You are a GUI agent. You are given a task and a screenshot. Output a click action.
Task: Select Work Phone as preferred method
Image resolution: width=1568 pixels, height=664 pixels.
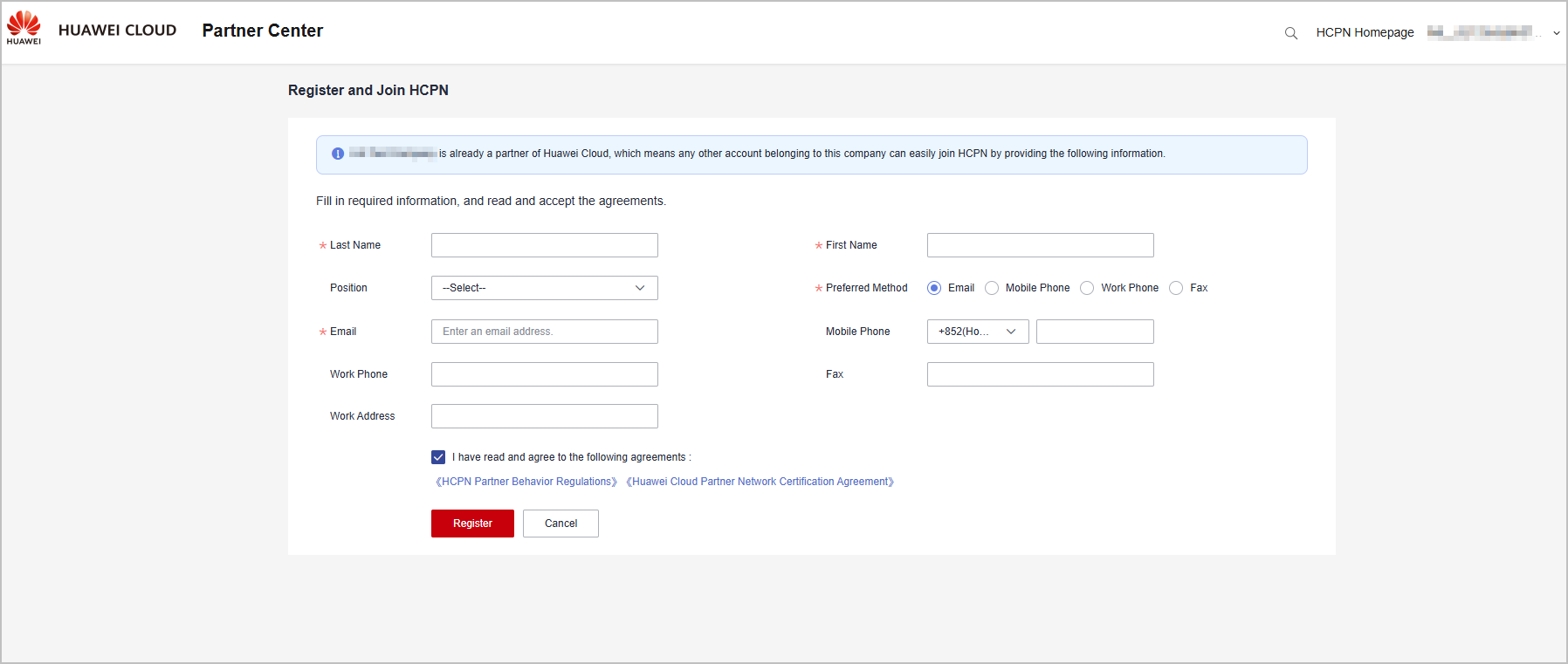point(1087,288)
